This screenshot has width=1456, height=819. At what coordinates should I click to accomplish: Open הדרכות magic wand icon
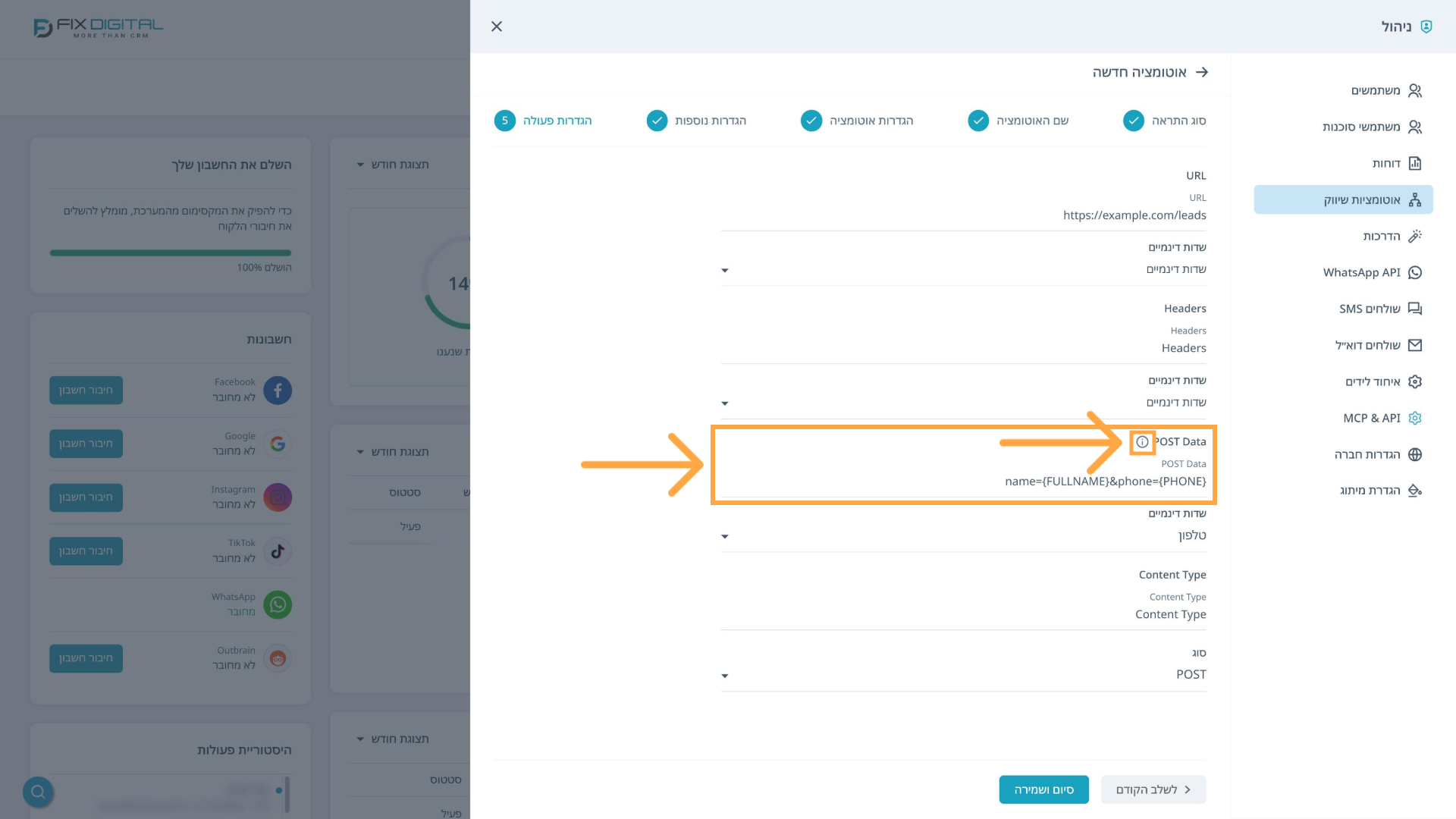coord(1414,237)
